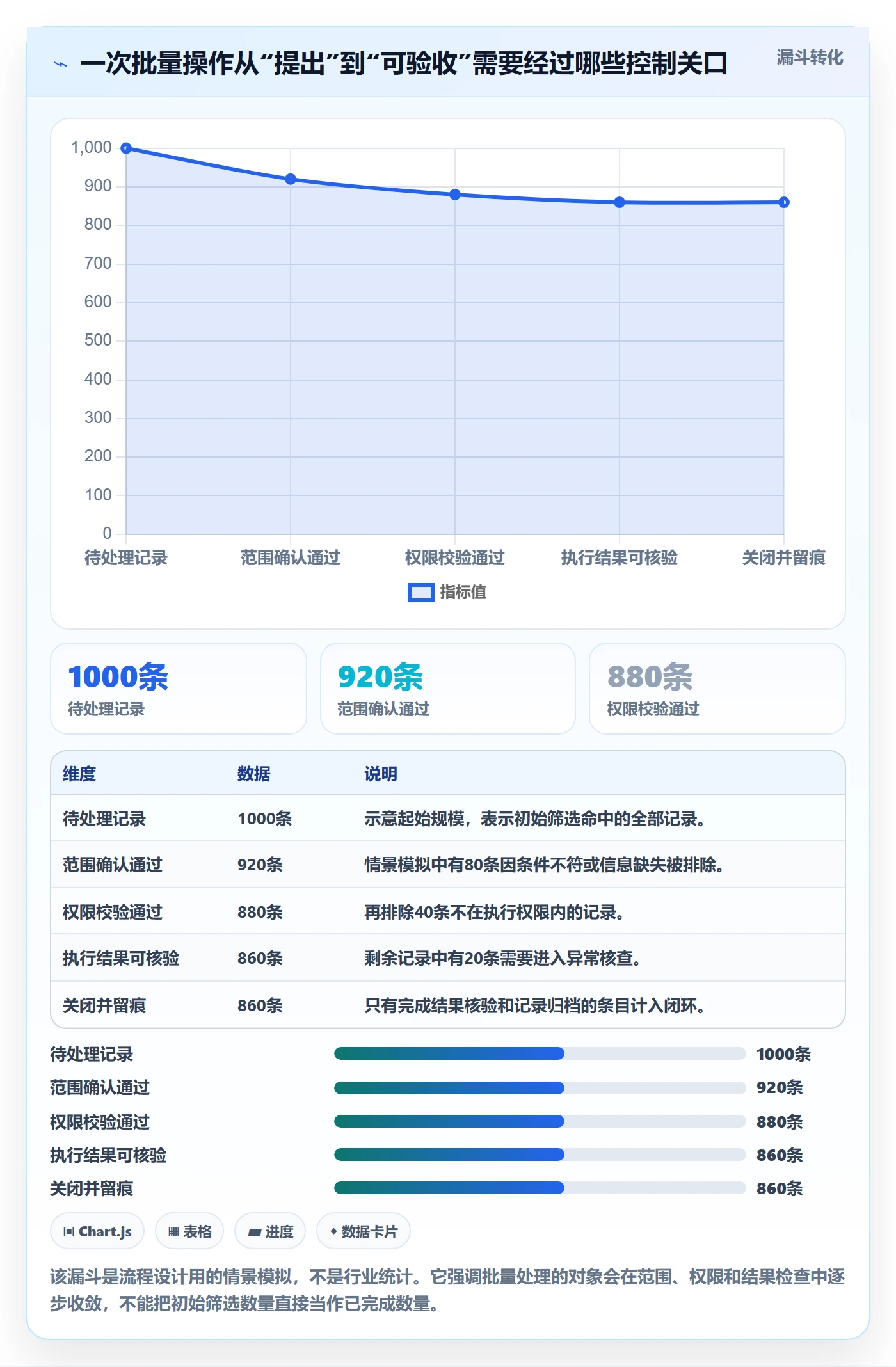896x1367 pixels.
Task: Click the footnote paragraph starting with 该漏斗是流程设计
Action: click(448, 1290)
